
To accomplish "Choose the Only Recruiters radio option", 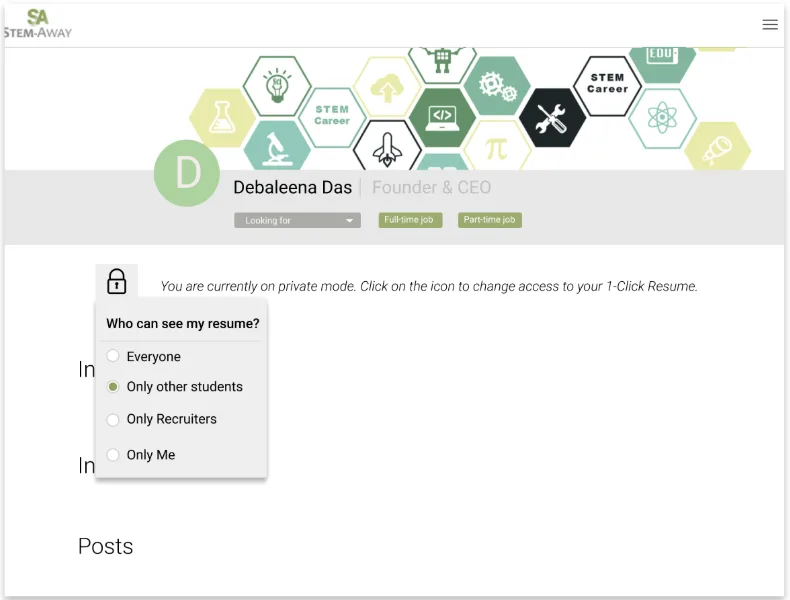I will (x=113, y=420).
